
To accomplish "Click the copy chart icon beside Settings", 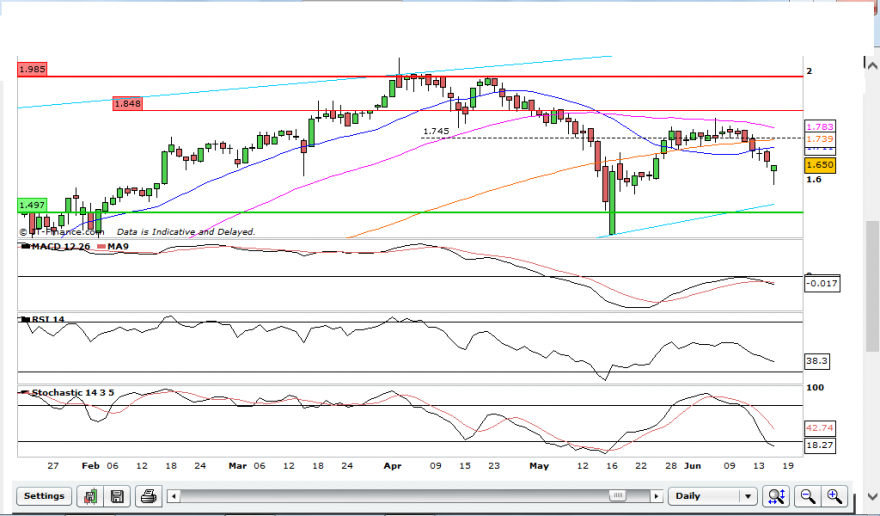I will 90,496.
